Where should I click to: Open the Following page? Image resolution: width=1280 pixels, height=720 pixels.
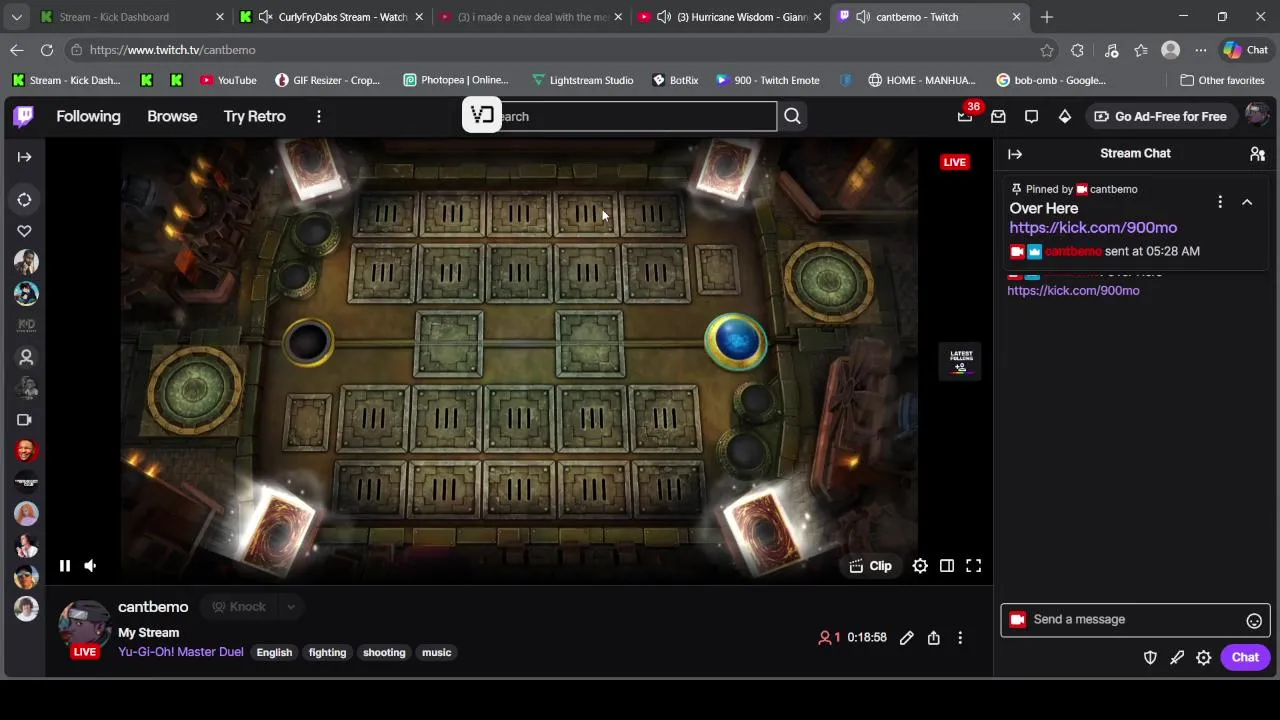click(x=88, y=116)
